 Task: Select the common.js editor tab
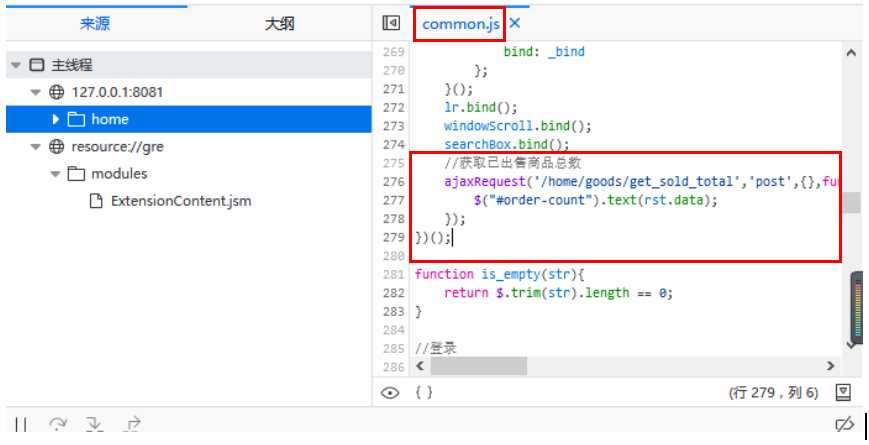[461, 24]
